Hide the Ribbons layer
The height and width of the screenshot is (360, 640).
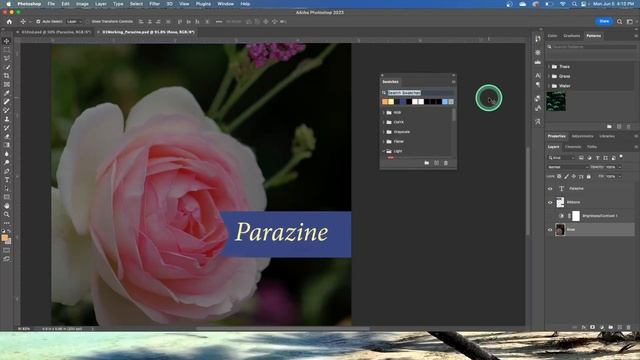550,202
